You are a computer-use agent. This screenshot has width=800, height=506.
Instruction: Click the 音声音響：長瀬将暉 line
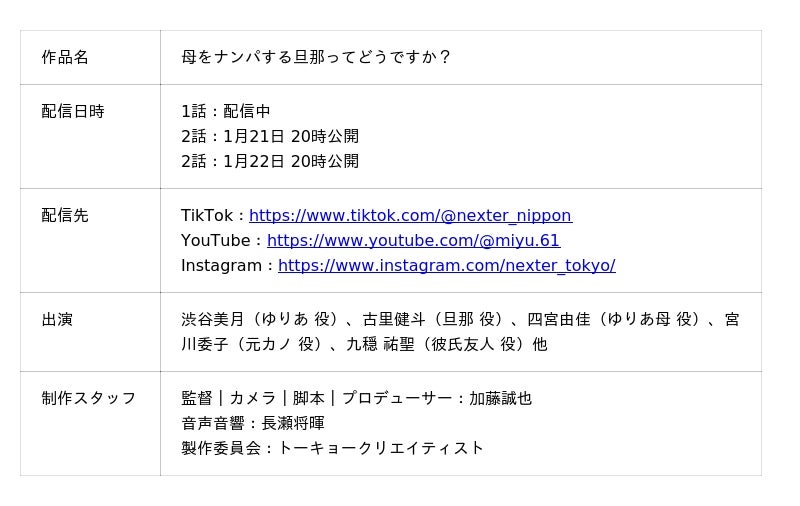253,423
